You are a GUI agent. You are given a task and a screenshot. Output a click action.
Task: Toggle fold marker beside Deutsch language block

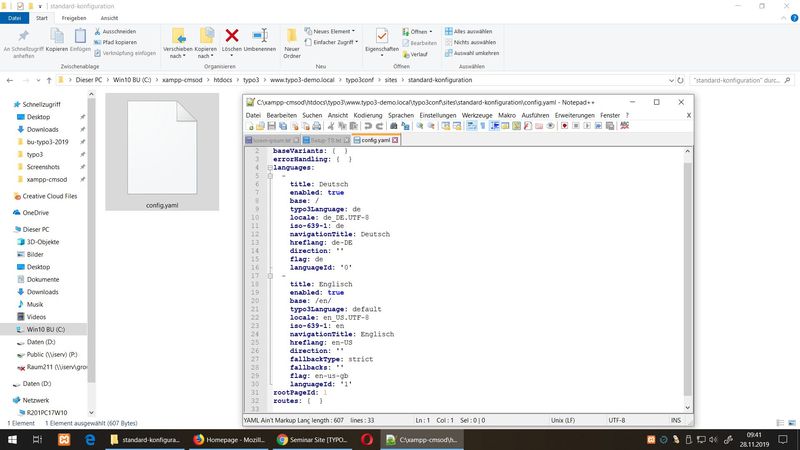(270, 177)
